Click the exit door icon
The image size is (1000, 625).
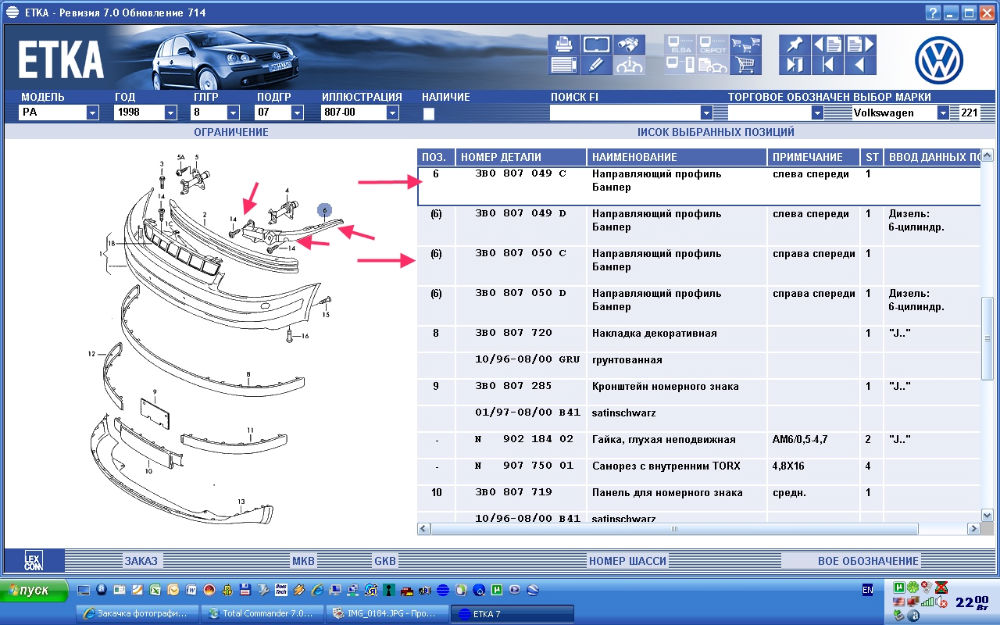(x=795, y=64)
